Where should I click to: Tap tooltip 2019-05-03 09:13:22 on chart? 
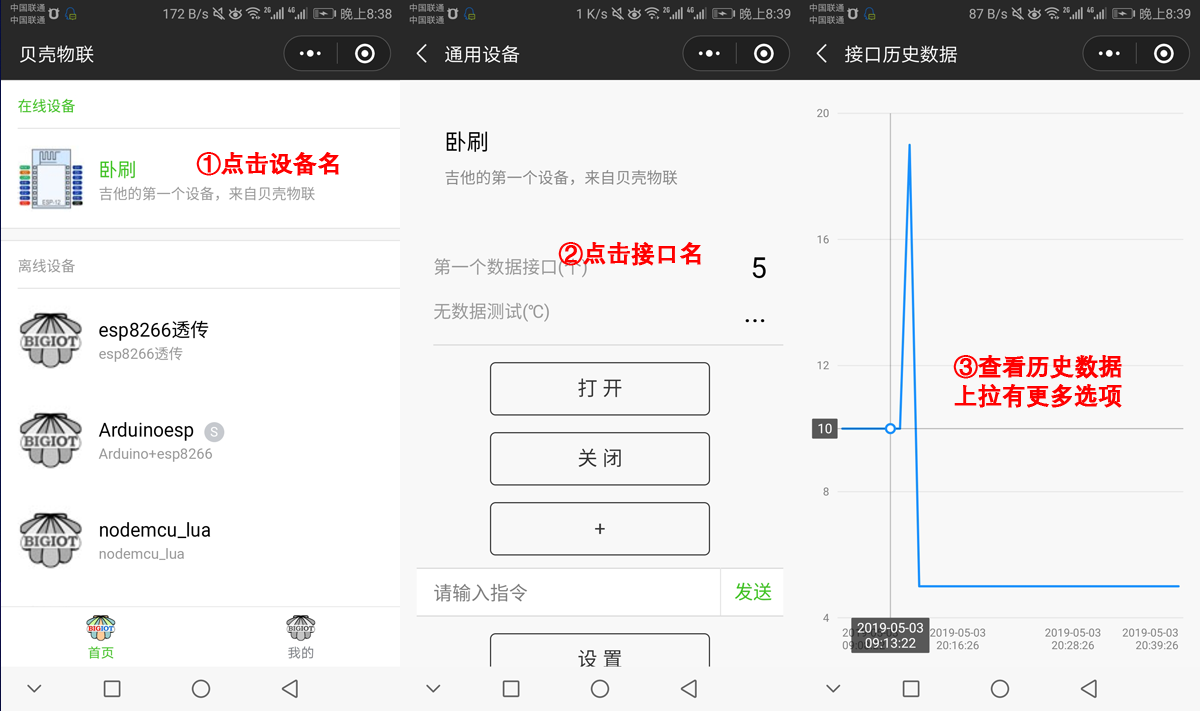[x=890, y=635]
